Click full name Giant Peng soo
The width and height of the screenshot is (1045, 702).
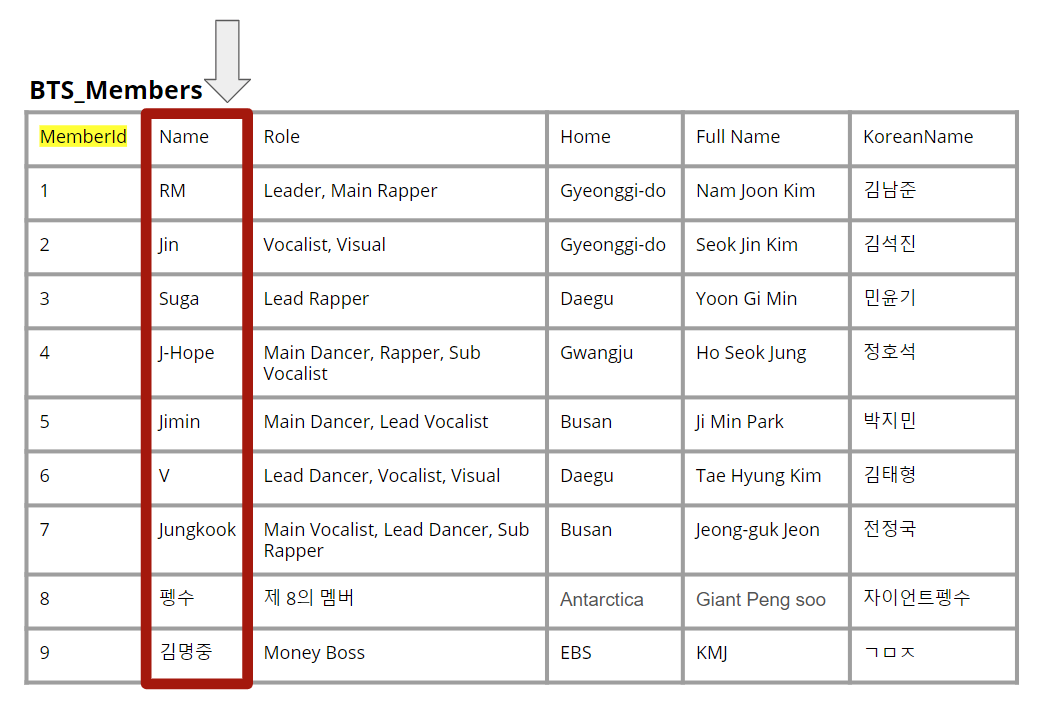(760, 599)
